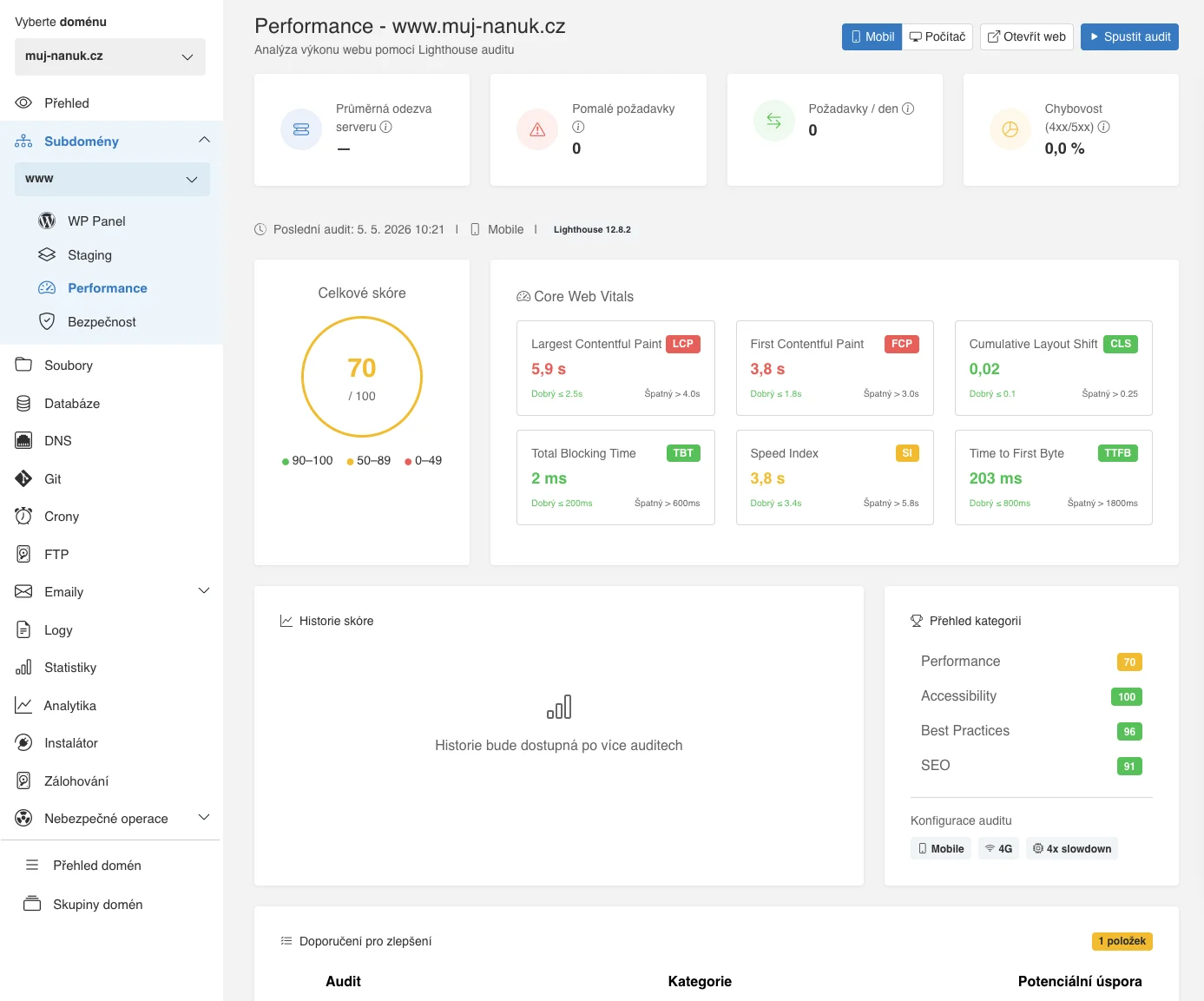Click the Speed Index card
Screen dimensions: 1204x1001
pos(835,477)
